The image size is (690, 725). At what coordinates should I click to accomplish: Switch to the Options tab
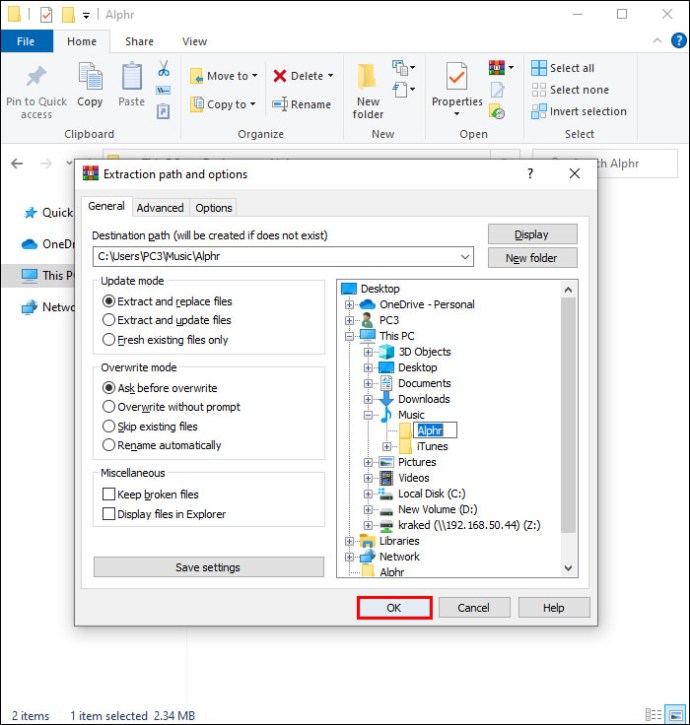(213, 208)
